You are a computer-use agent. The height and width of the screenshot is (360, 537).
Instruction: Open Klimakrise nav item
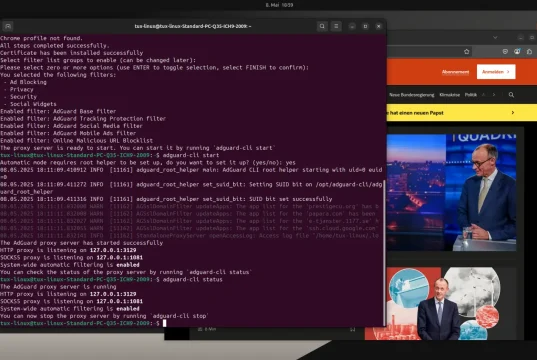(450, 95)
